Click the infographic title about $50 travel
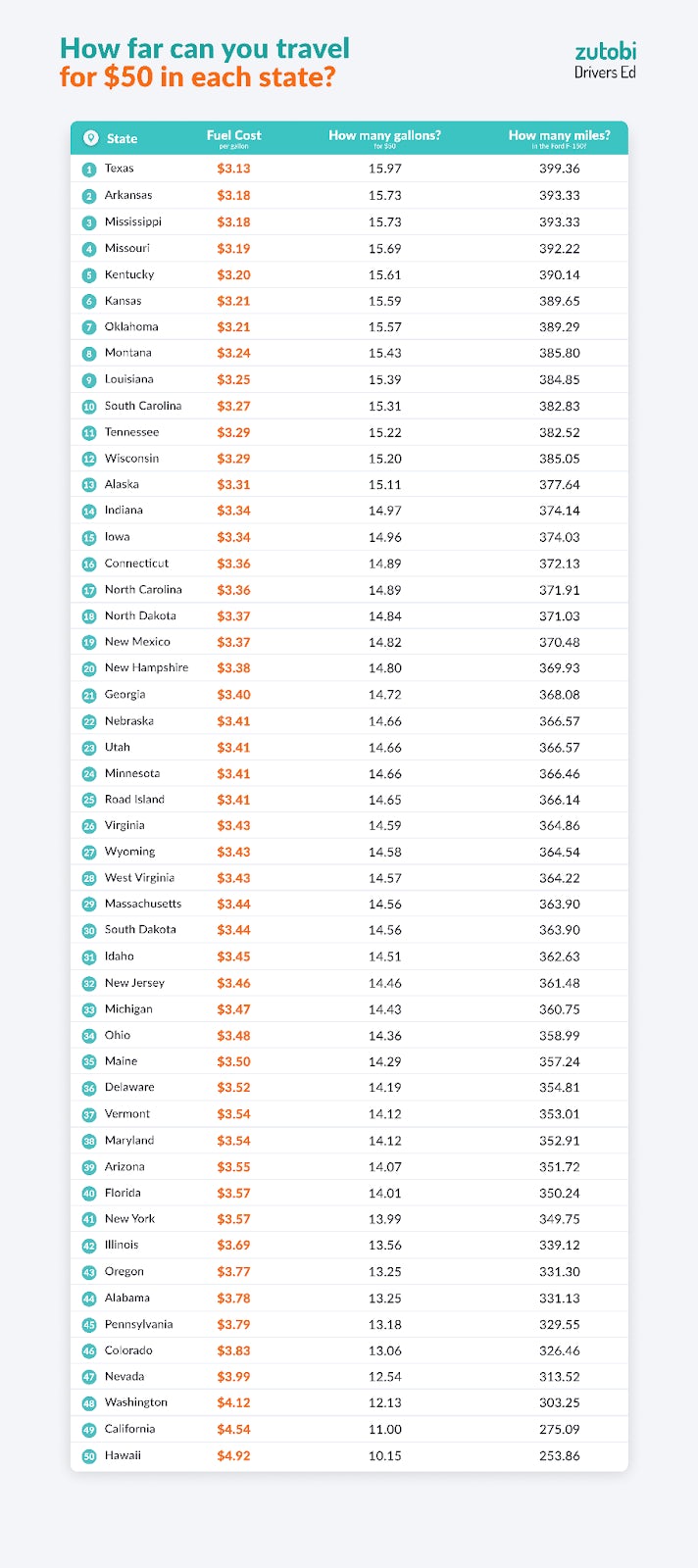The image size is (698, 1568). point(204,62)
